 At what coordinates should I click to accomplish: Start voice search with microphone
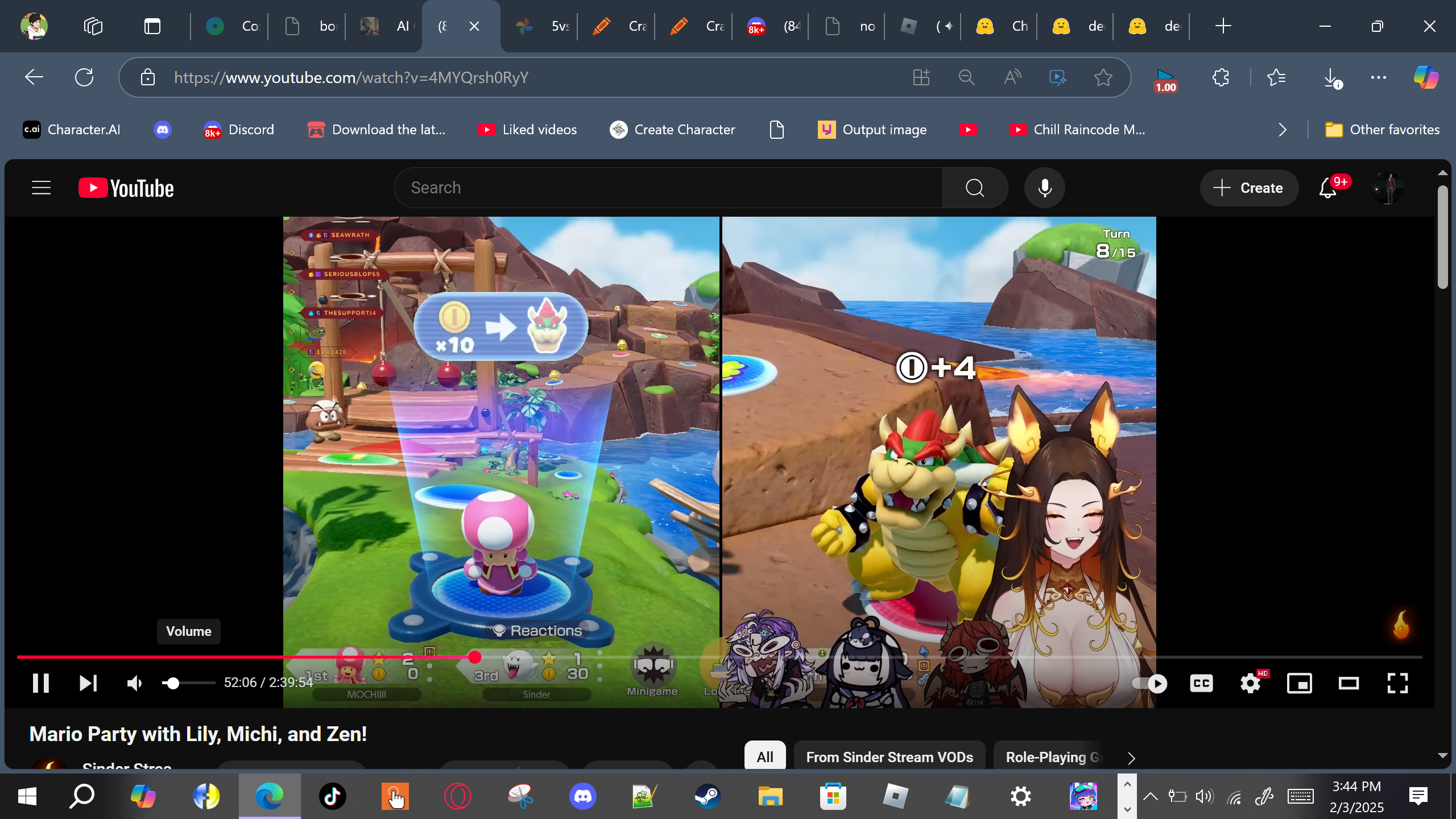click(1044, 188)
